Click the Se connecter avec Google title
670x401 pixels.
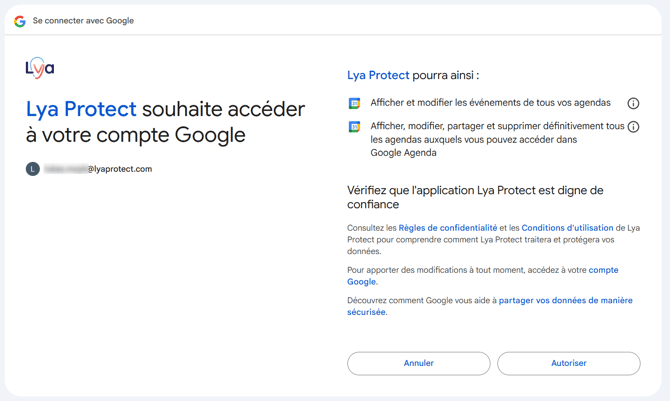click(x=83, y=21)
